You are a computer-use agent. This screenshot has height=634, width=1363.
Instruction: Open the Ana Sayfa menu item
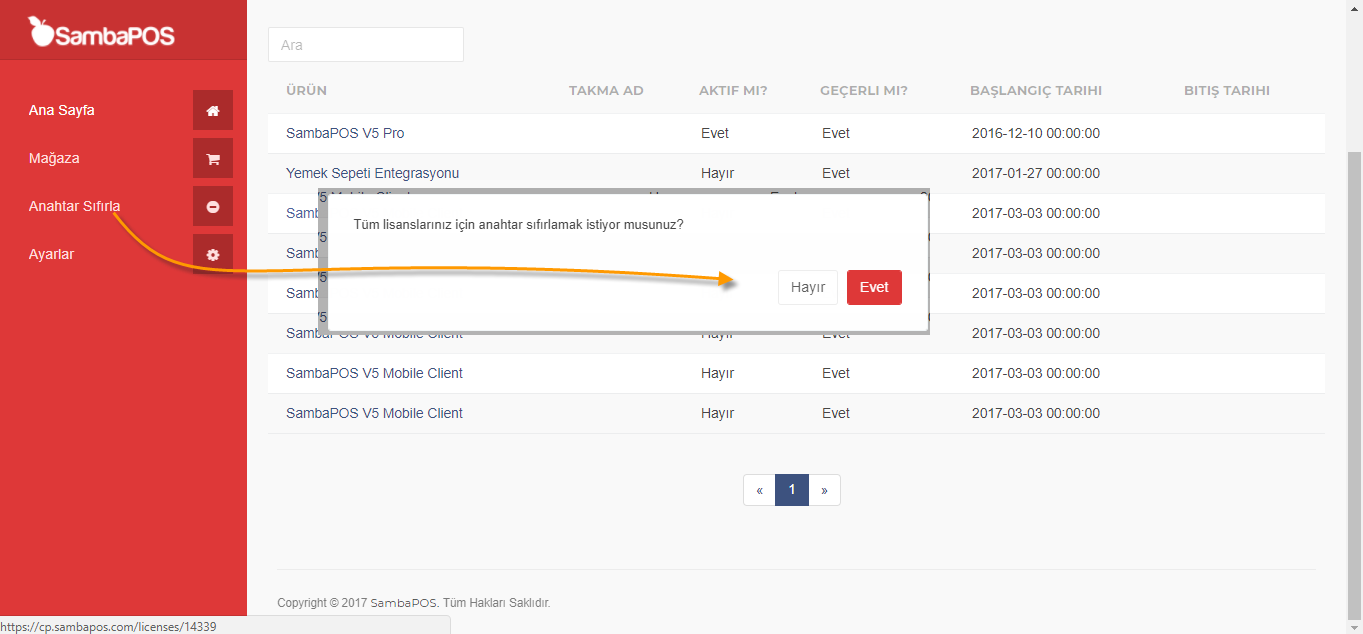62,110
